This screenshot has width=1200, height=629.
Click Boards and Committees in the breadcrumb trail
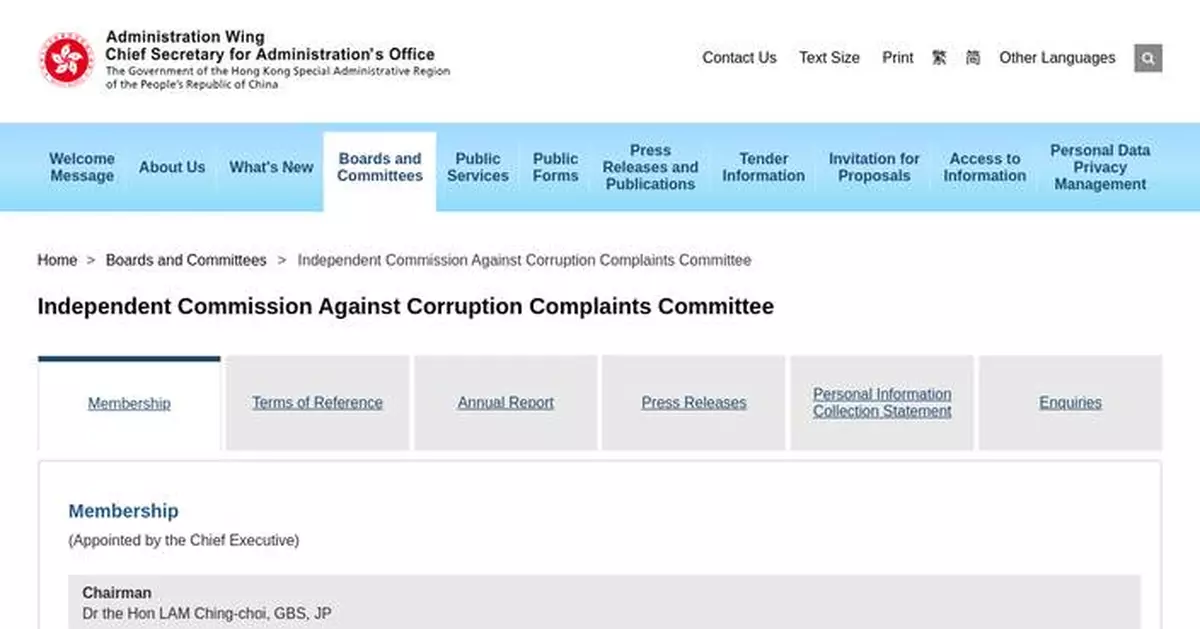(x=185, y=260)
